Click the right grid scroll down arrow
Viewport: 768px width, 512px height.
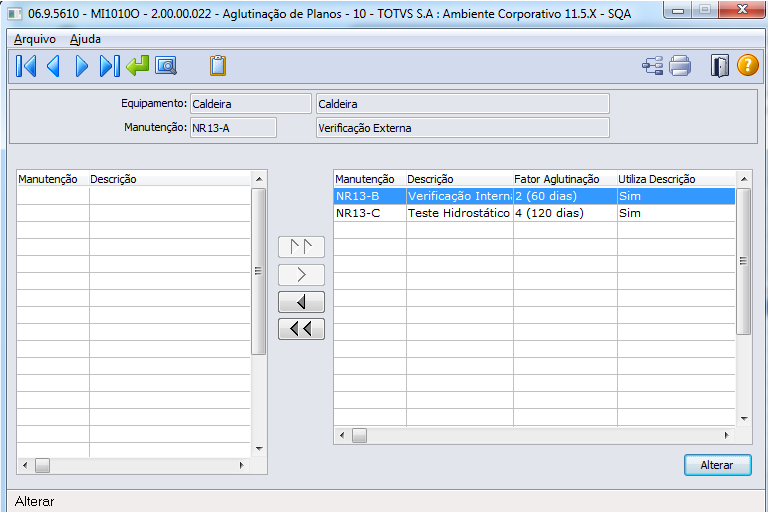click(744, 419)
